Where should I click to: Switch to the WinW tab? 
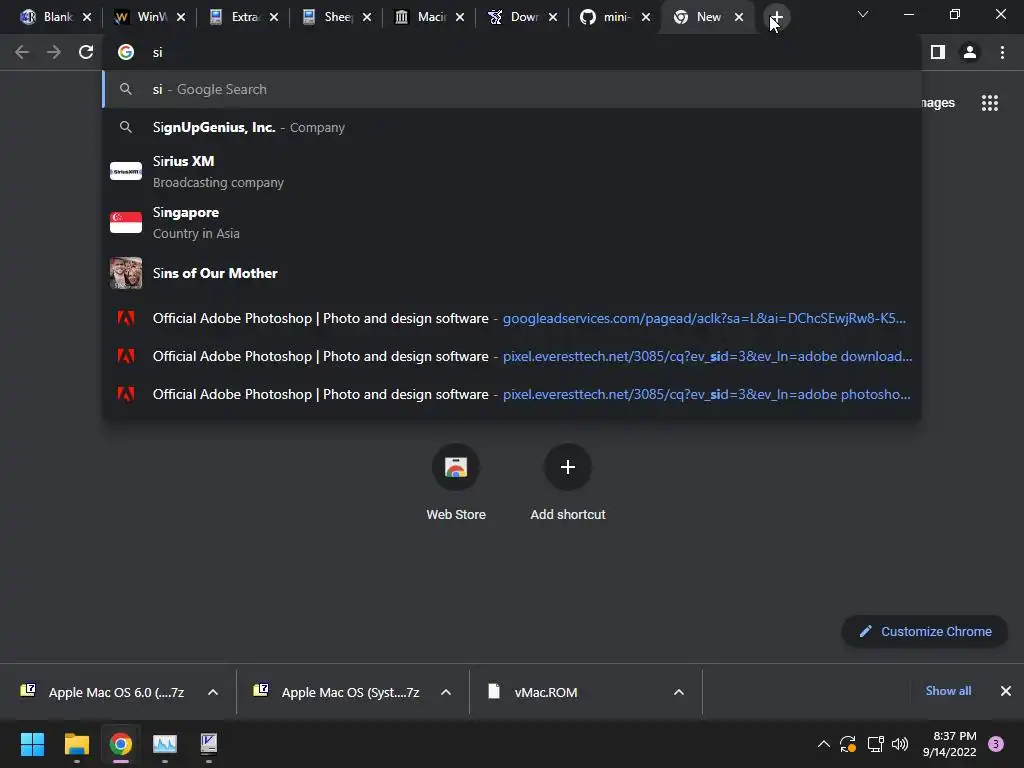pos(140,17)
